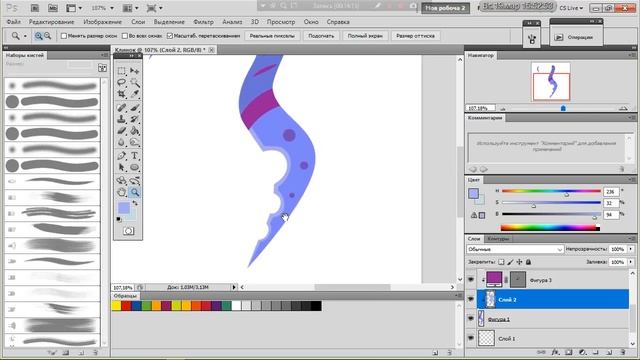The image size is (640, 360).
Task: Select the Healing Brush tool
Action: [x=122, y=108]
